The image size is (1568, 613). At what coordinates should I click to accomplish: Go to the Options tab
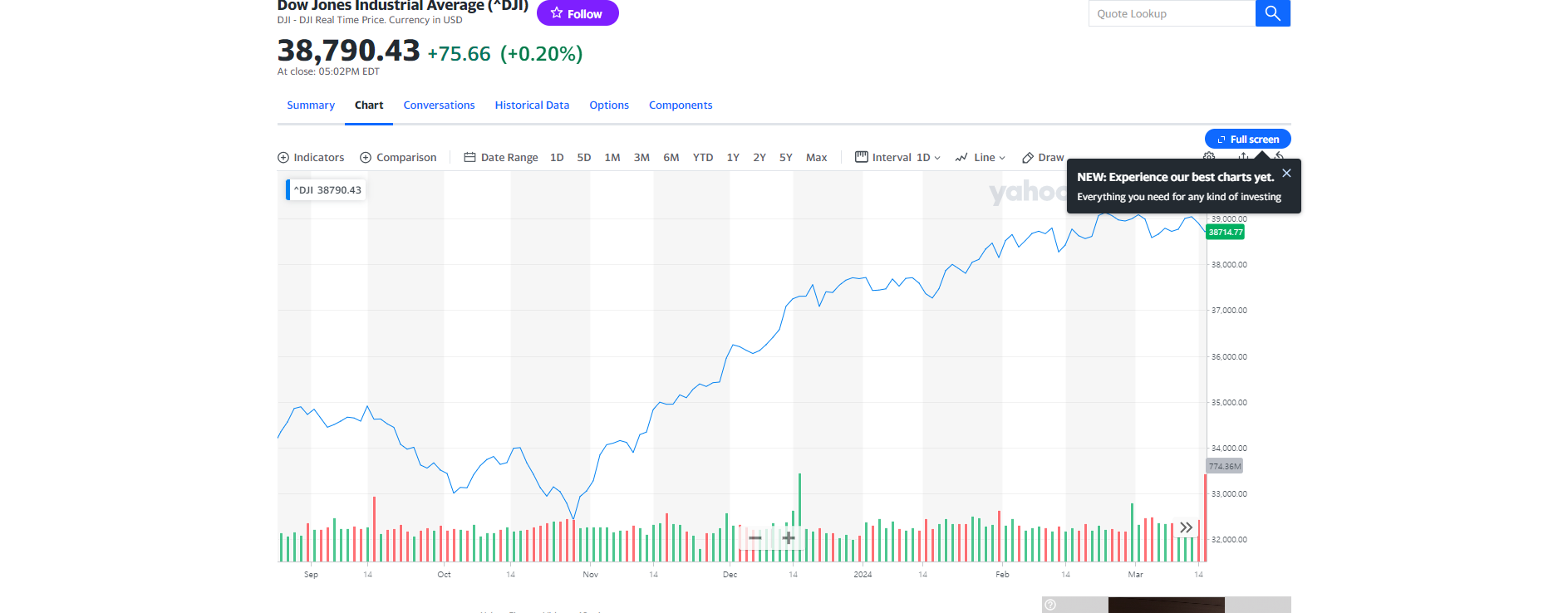609,105
